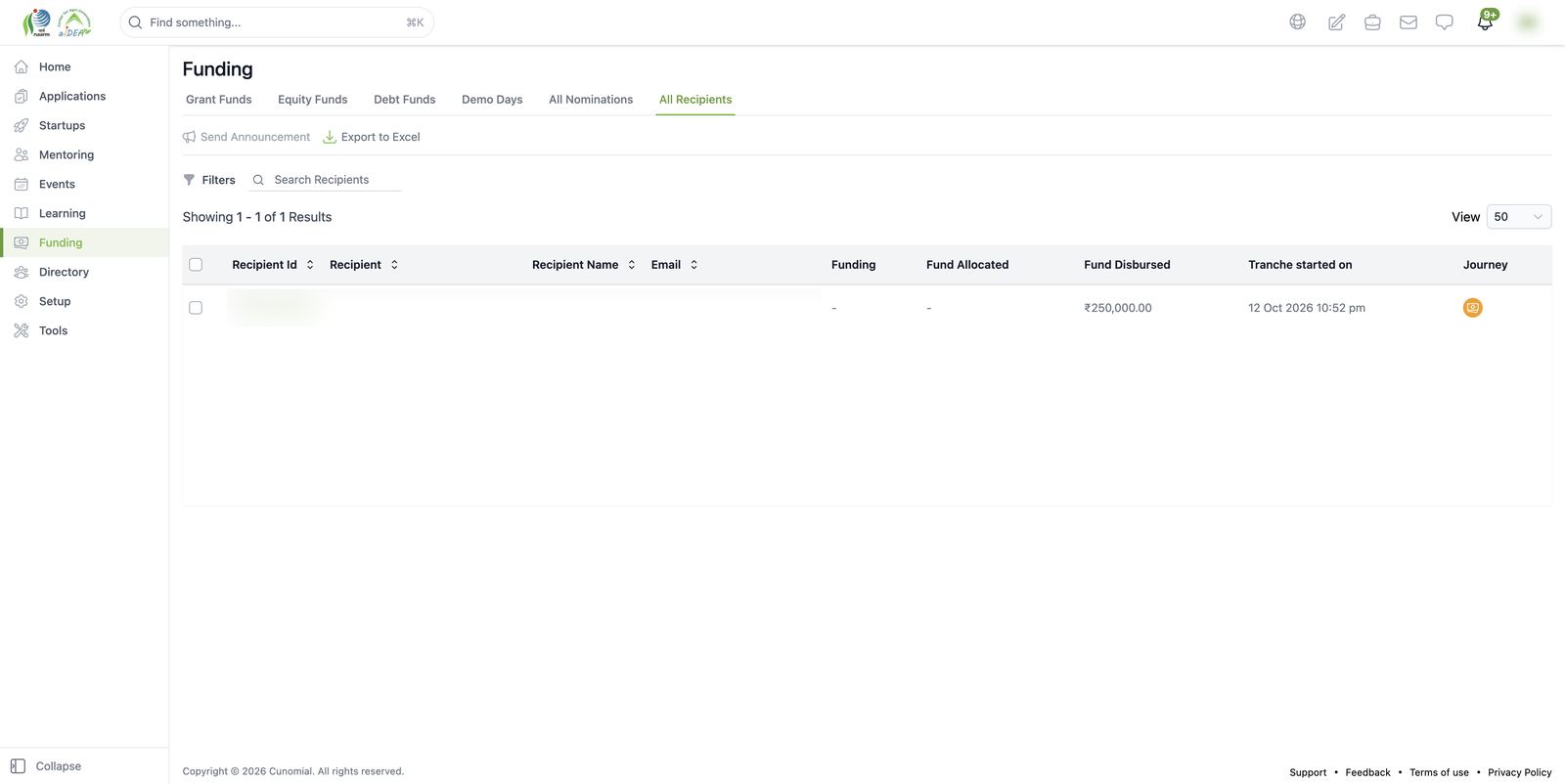Click the Events calendar icon
Image resolution: width=1565 pixels, height=784 pixels.
(x=22, y=184)
